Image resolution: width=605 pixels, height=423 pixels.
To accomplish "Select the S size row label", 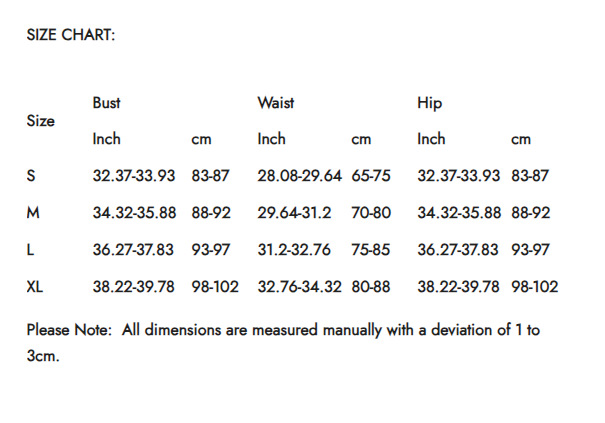I will click(x=31, y=176).
